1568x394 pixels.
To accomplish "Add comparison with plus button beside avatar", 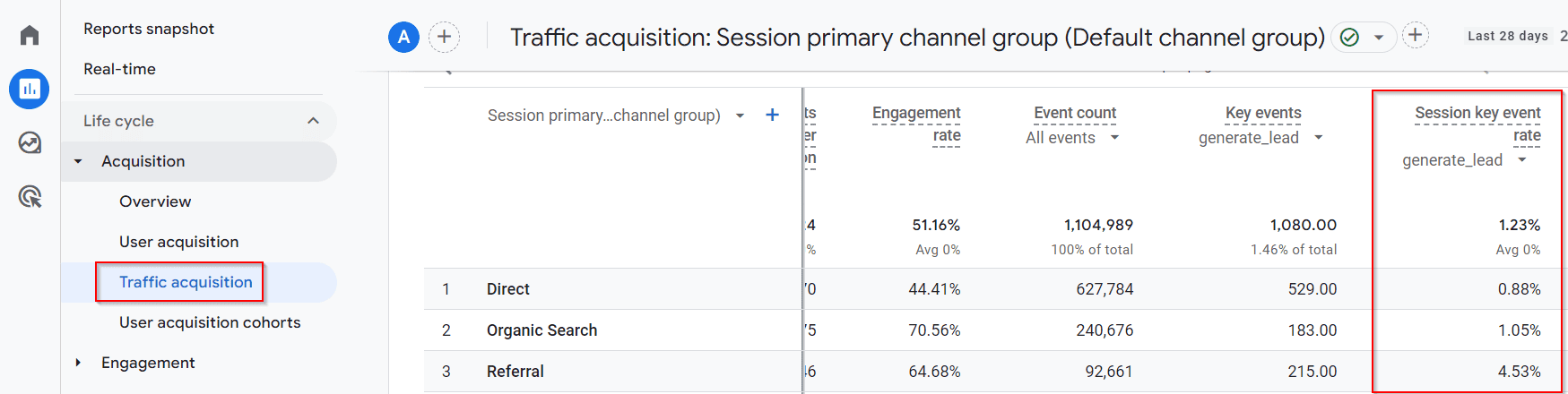I will pyautogui.click(x=444, y=37).
